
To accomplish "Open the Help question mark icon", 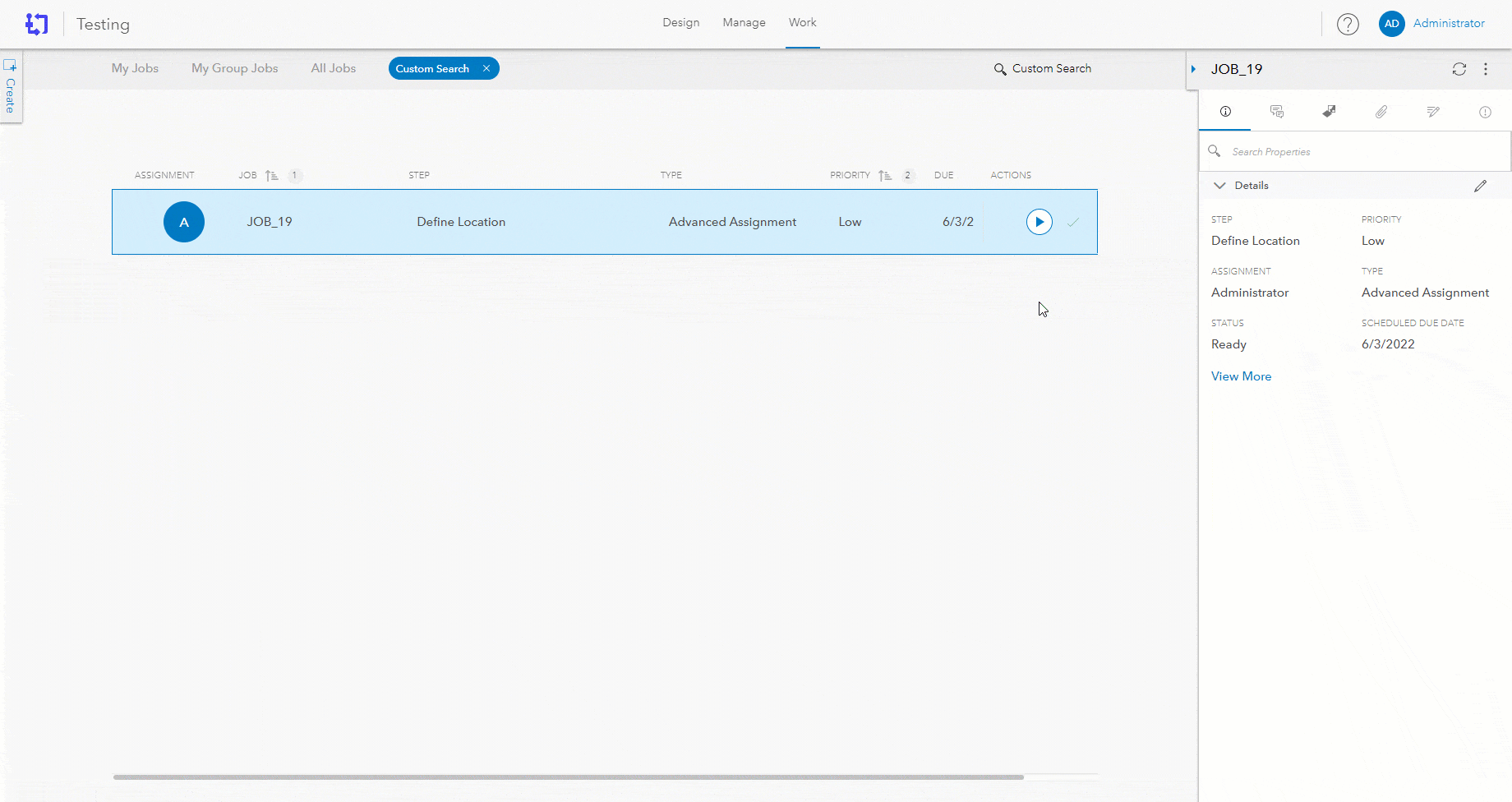I will (1348, 24).
